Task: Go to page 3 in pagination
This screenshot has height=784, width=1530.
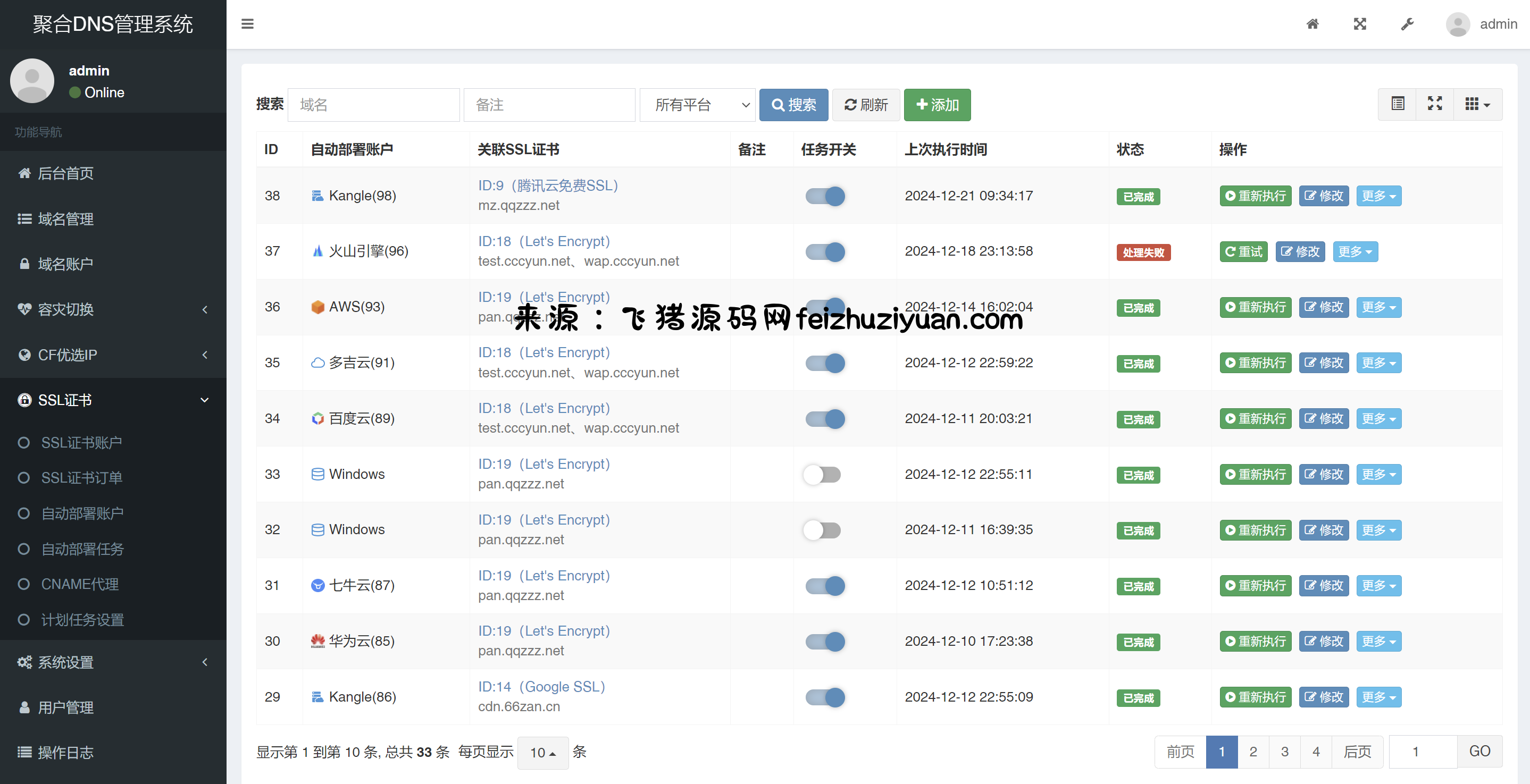Action: pos(1284,752)
